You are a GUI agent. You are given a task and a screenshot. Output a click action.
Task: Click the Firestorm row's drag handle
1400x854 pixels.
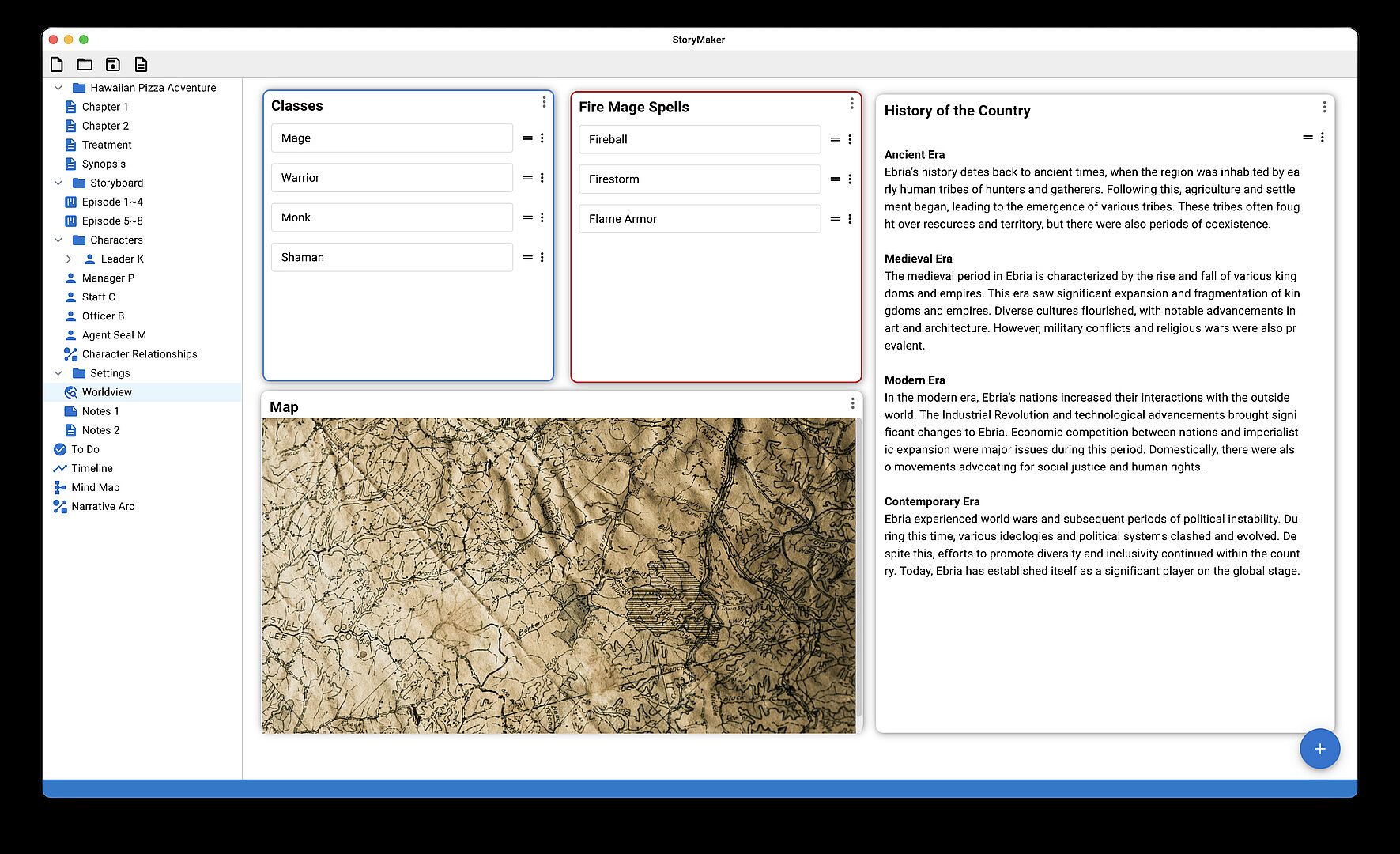(835, 179)
